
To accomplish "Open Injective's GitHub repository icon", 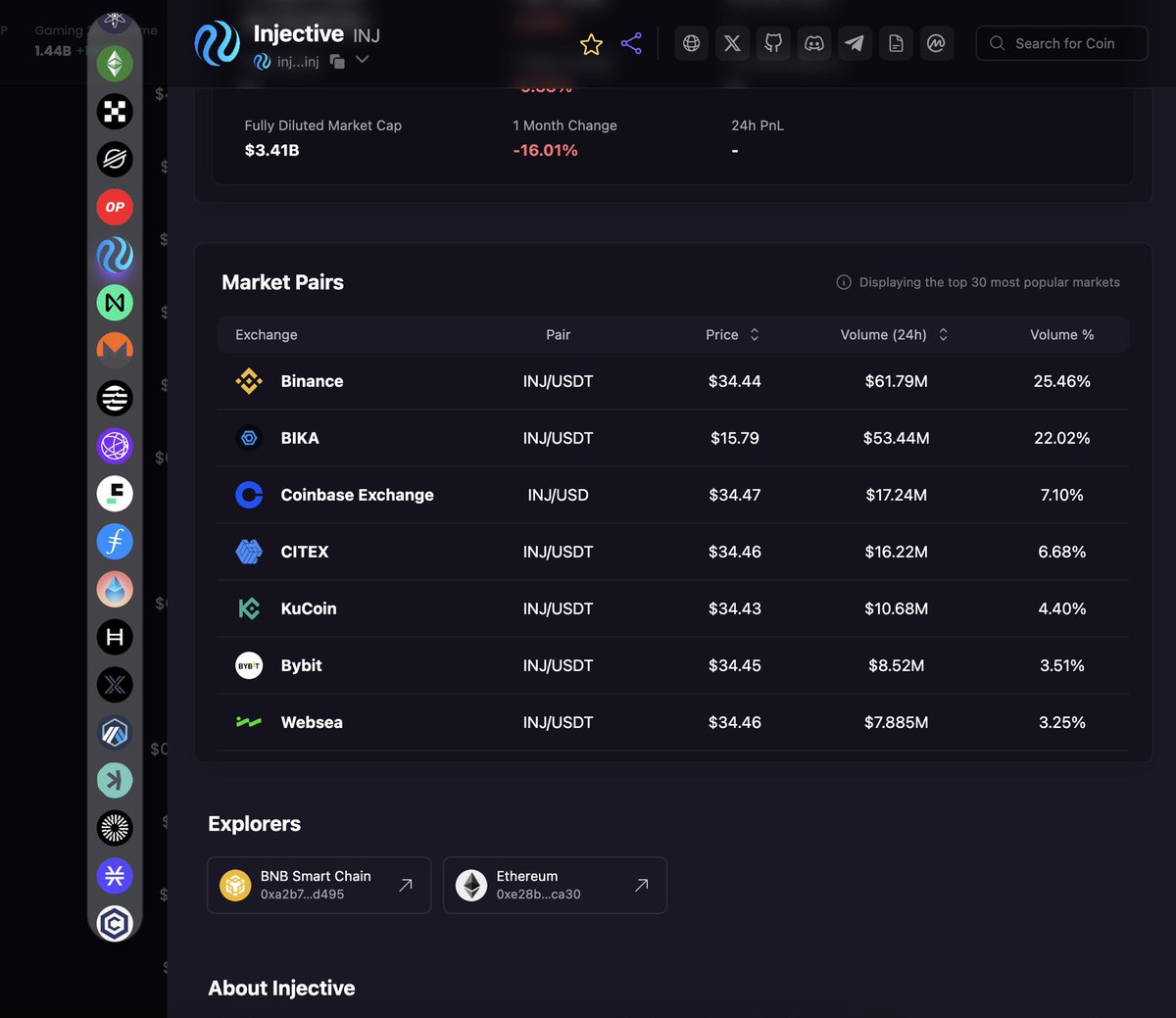I will (773, 43).
